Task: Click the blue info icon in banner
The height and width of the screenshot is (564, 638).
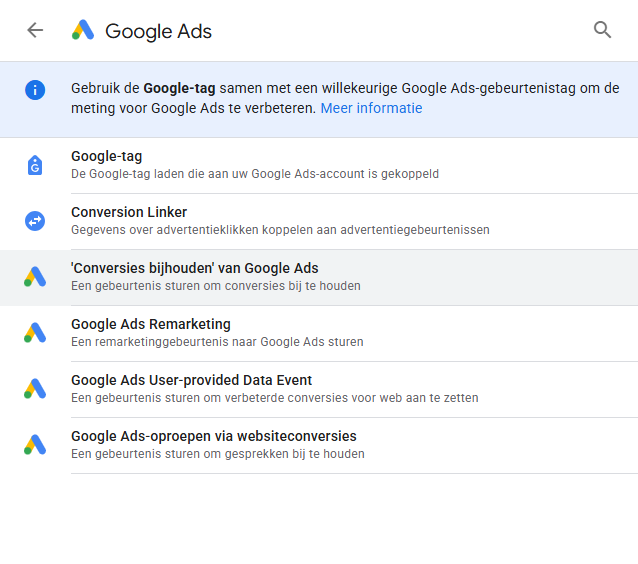Action: point(35,90)
